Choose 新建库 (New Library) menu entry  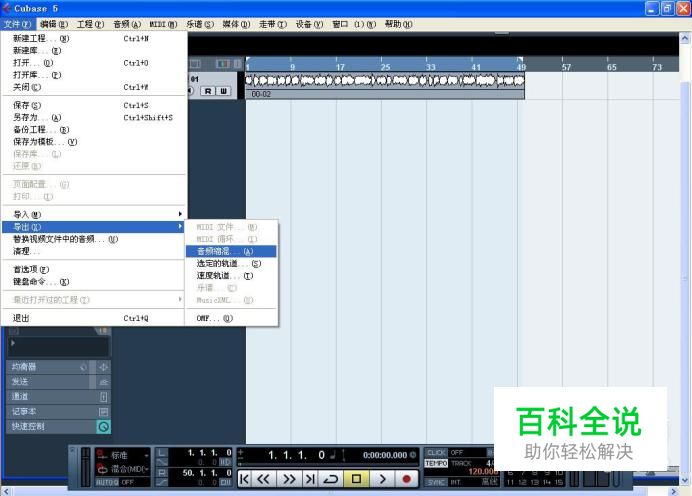pos(94,51)
